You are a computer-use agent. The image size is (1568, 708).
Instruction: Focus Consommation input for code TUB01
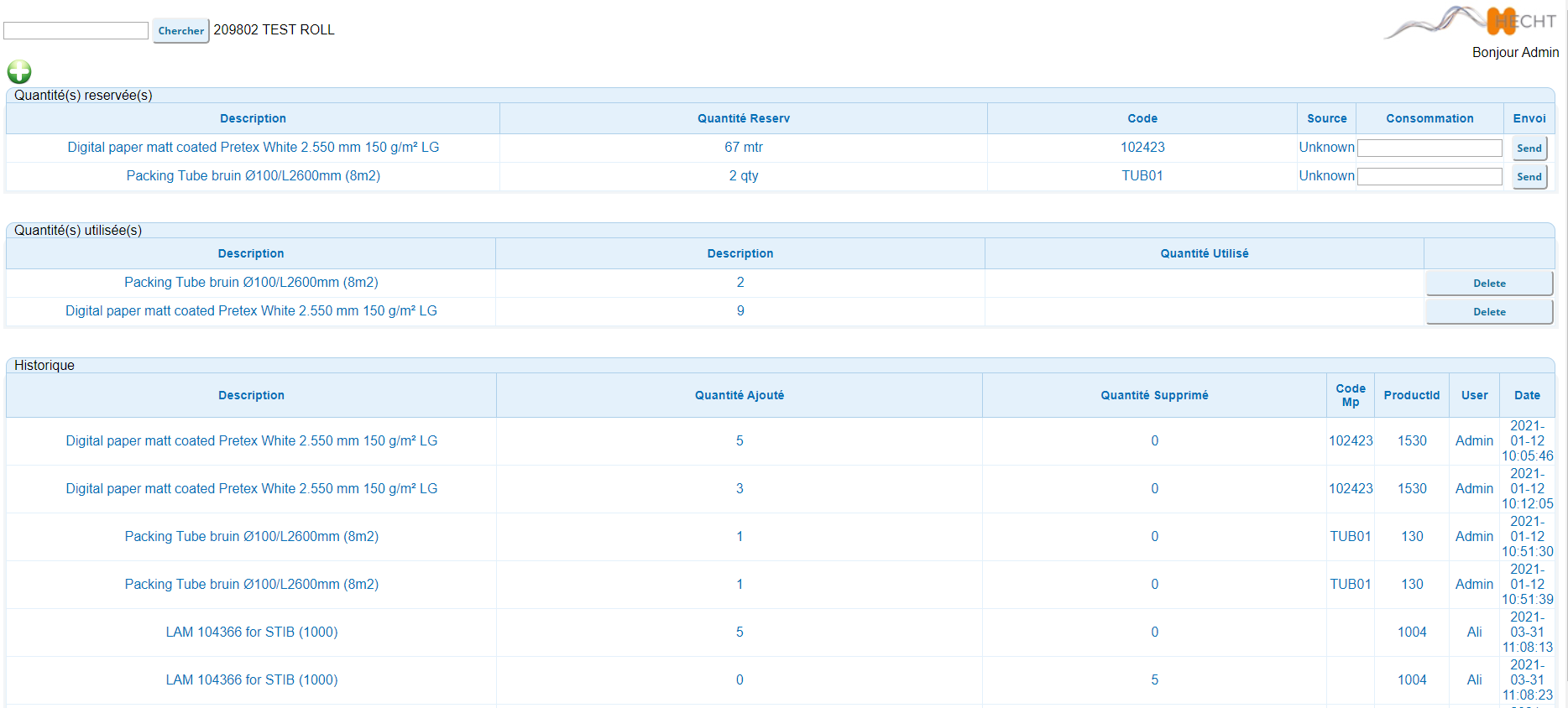[x=1429, y=177]
